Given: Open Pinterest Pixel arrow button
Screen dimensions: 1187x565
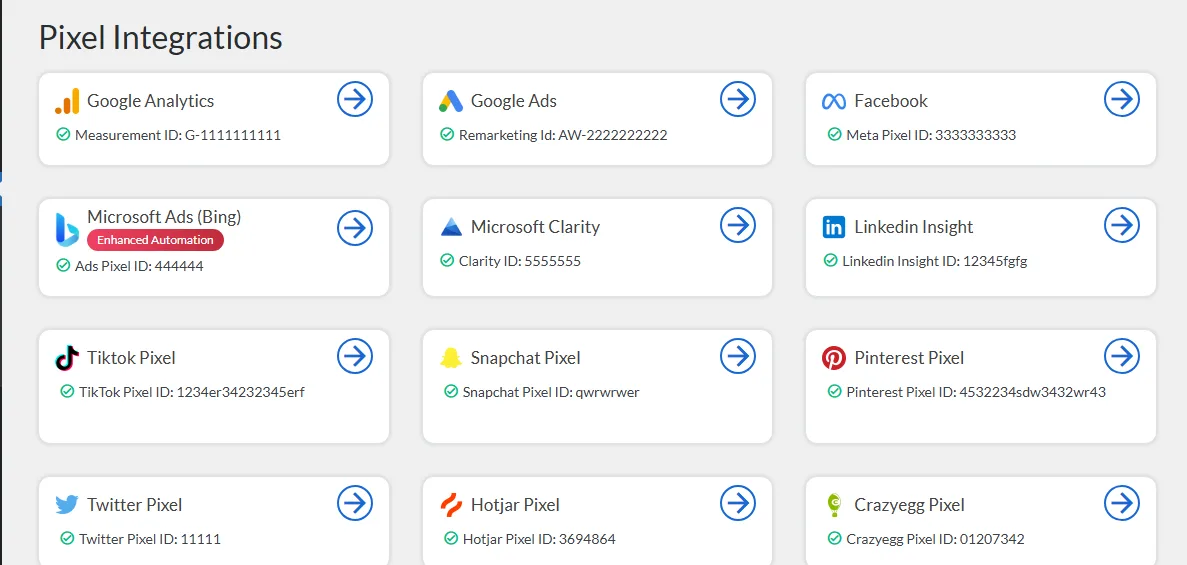Looking at the screenshot, I should pyautogui.click(x=1122, y=356).
